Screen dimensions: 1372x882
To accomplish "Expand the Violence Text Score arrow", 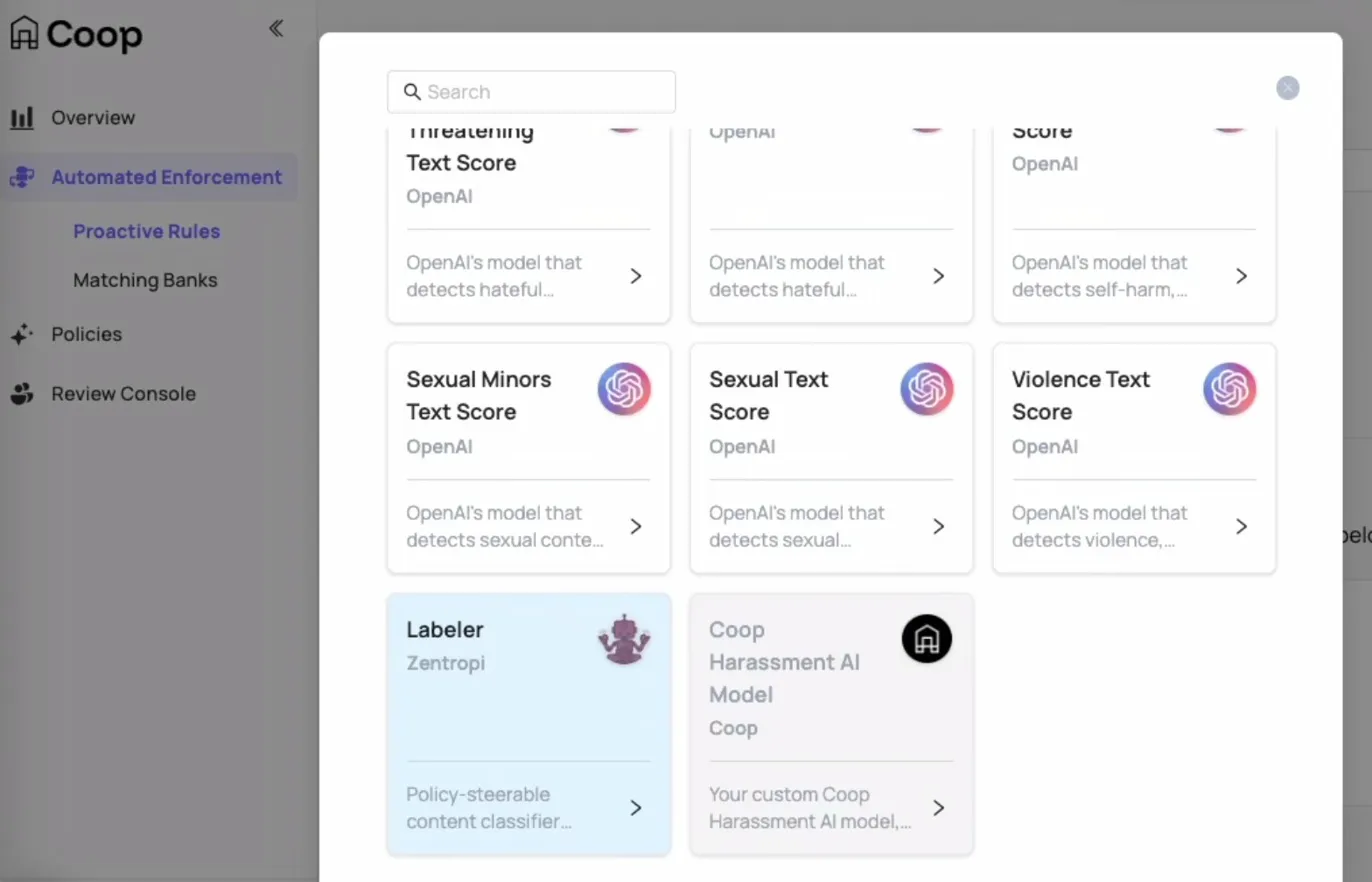I will (x=1241, y=526).
